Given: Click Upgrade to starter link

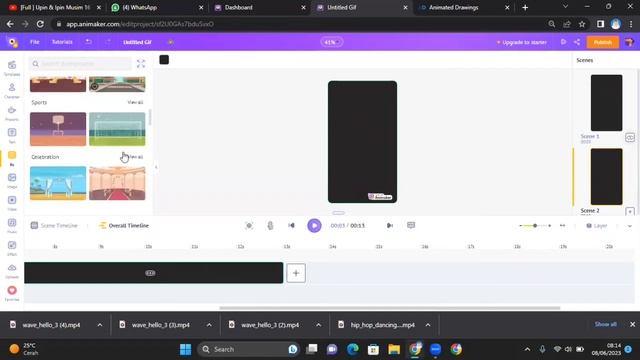Looking at the screenshot, I should click(x=521, y=42).
